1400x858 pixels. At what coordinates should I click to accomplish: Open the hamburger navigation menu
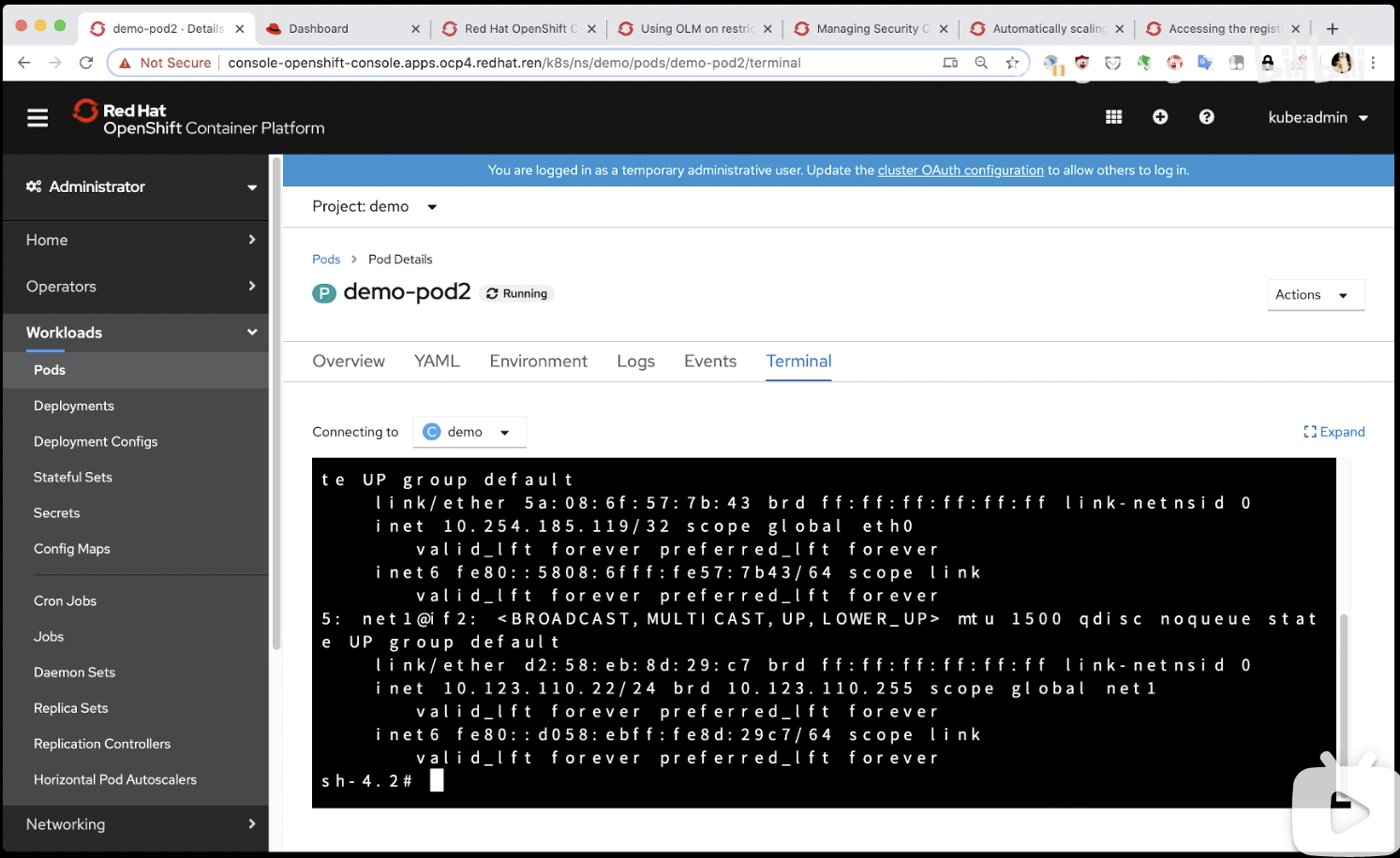pyautogui.click(x=37, y=118)
